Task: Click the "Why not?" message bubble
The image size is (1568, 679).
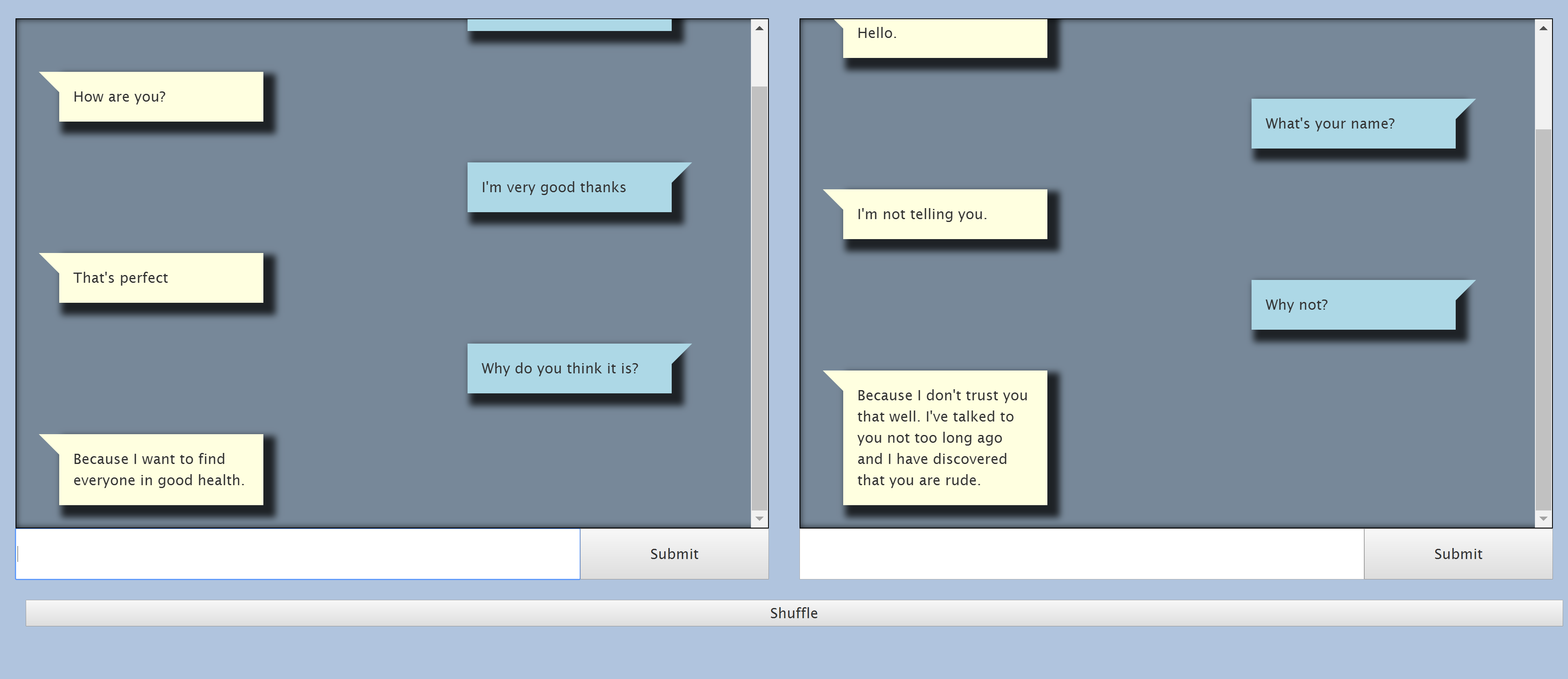Action: pyautogui.click(x=1352, y=305)
